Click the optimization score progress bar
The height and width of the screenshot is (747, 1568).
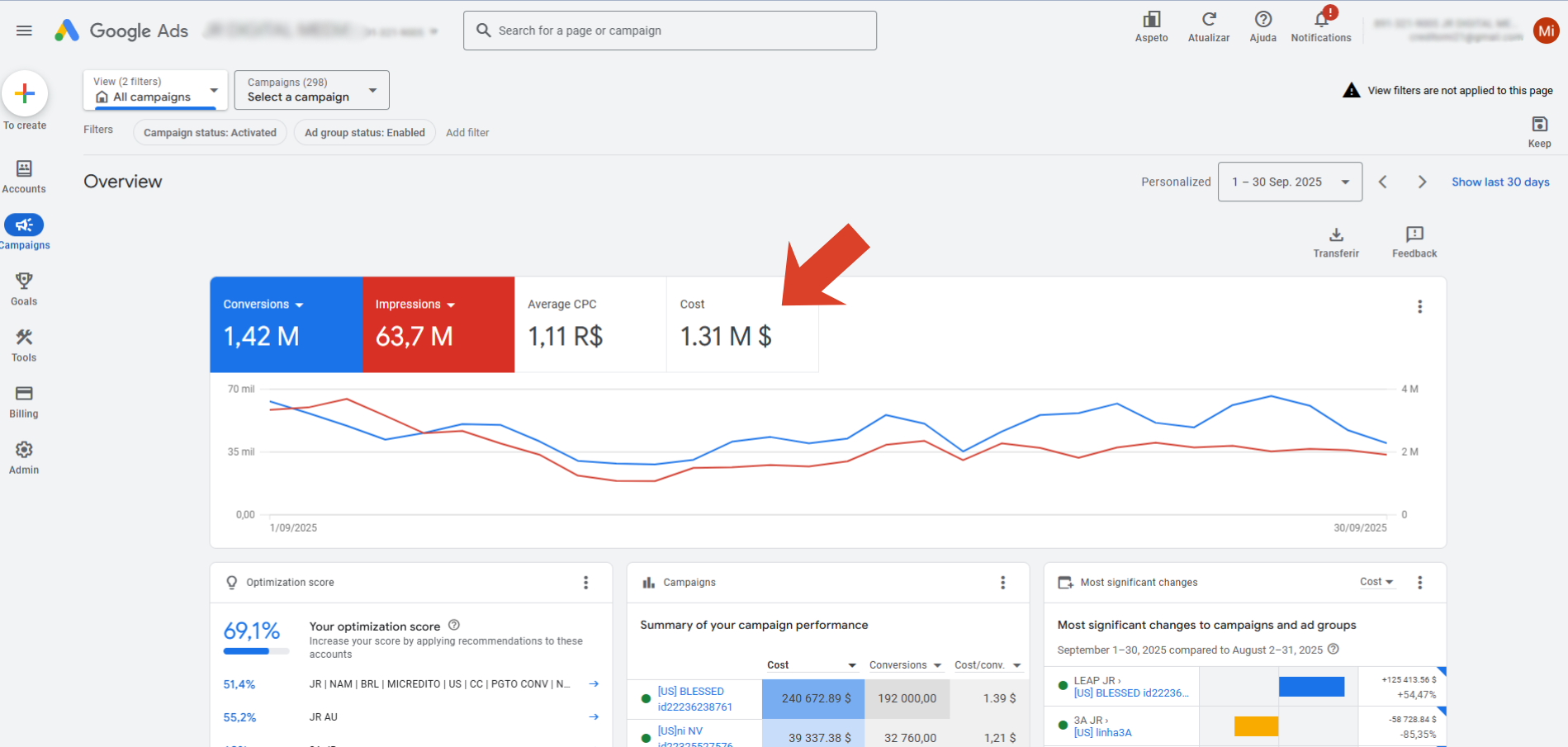[x=256, y=651]
